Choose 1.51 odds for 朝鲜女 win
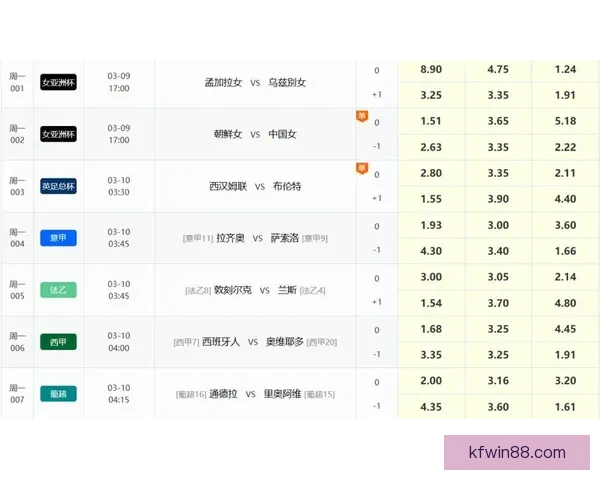This screenshot has width=600, height=480. (x=431, y=121)
